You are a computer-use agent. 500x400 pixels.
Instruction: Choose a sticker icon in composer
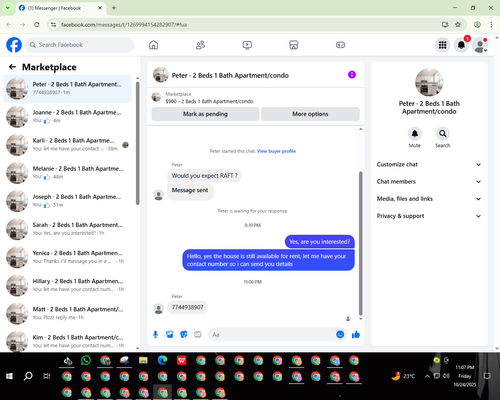point(184,334)
